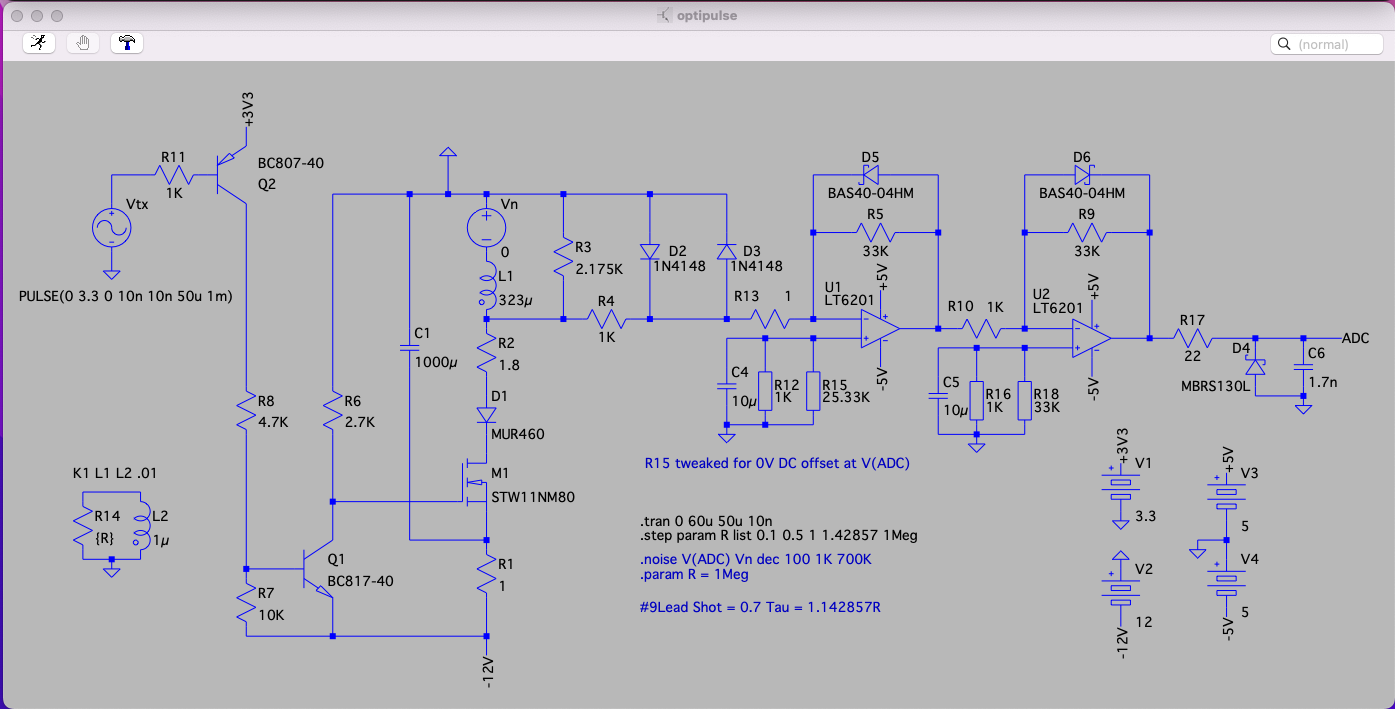Select the Q1 BC817-40 transistor symbol
Screen dimensions: 1395x709
pos(322,570)
